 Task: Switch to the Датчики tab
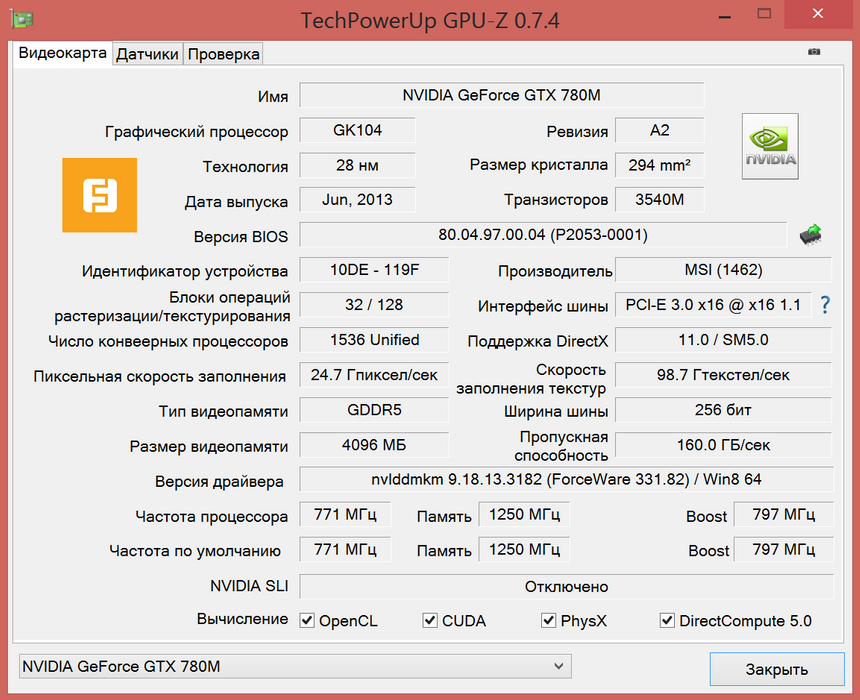click(x=147, y=54)
